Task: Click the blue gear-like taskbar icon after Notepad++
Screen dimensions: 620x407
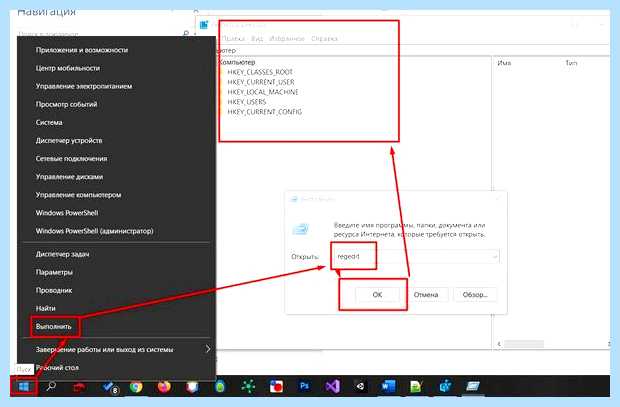Action: (x=445, y=386)
